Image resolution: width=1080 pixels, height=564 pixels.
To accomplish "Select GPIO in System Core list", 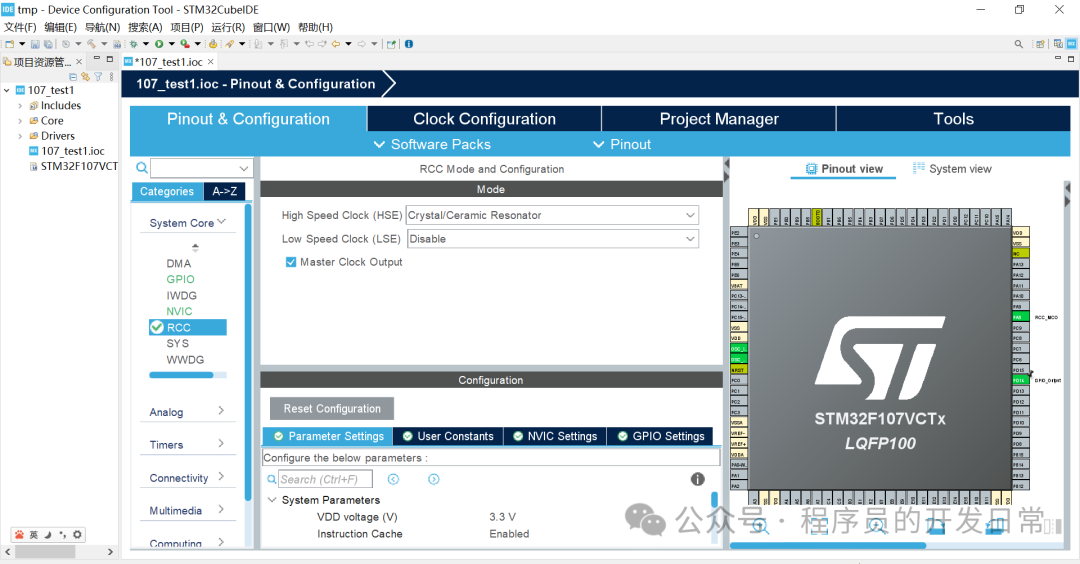I will coord(180,279).
